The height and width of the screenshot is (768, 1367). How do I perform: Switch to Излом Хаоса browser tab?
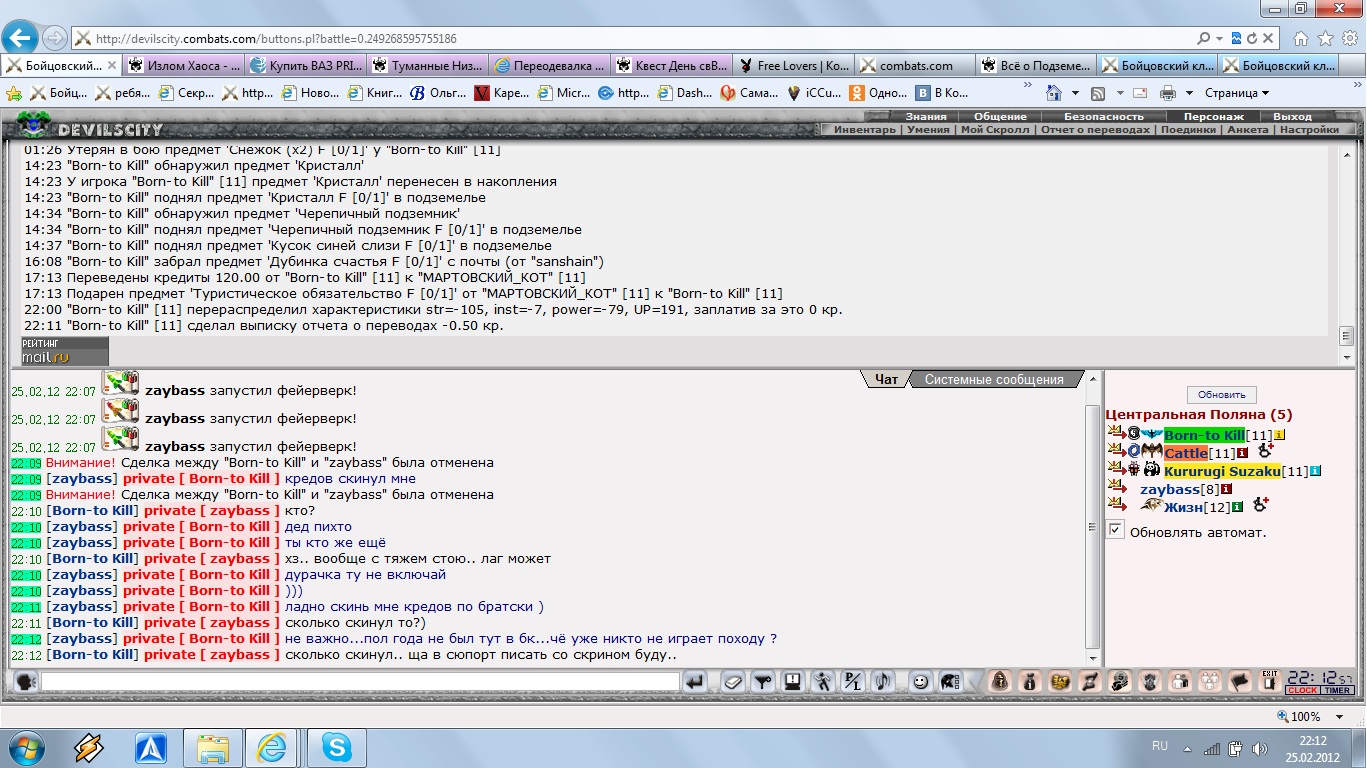tap(185, 66)
